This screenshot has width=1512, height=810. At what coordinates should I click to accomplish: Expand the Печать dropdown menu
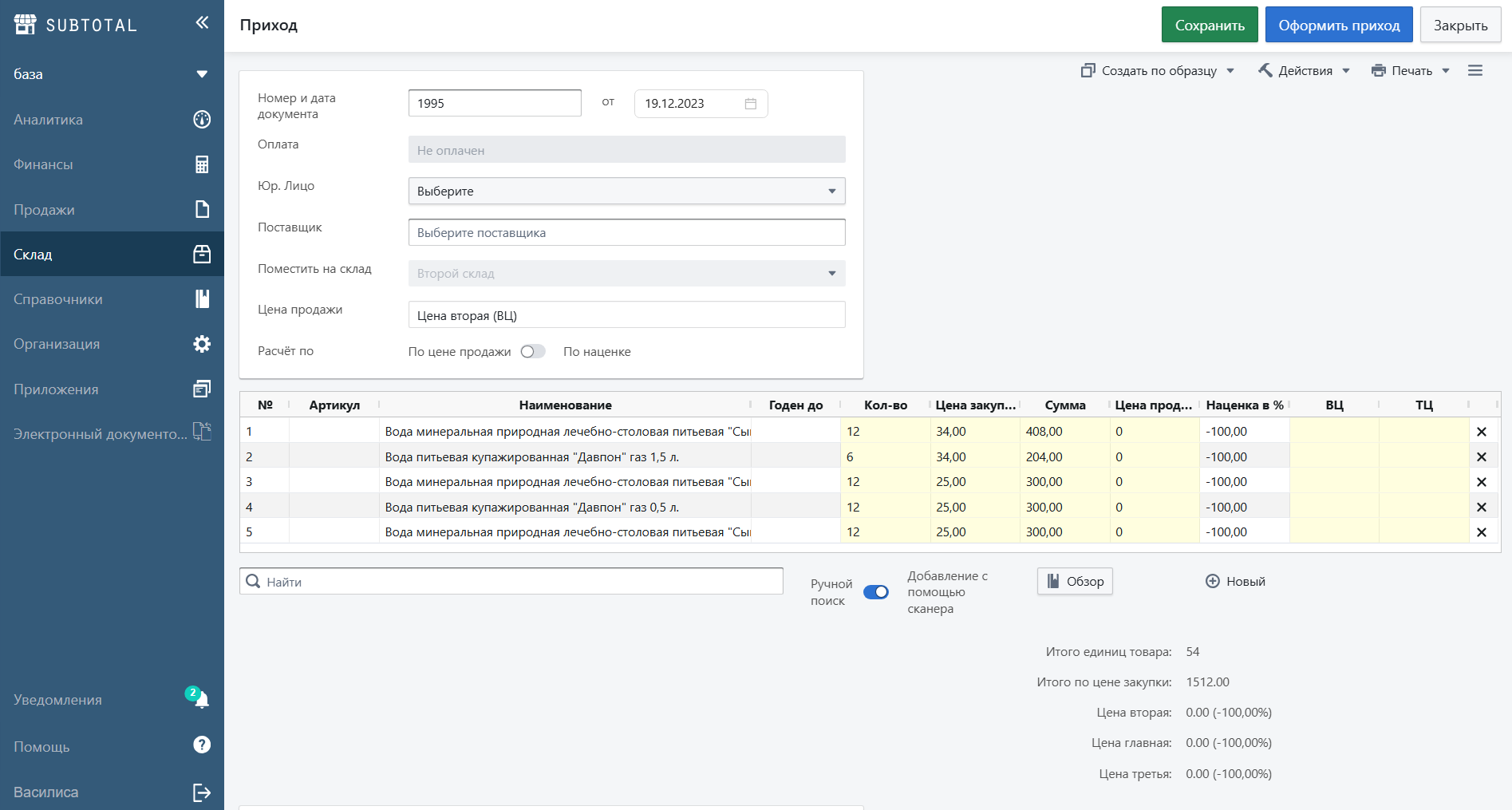[x=1410, y=71]
